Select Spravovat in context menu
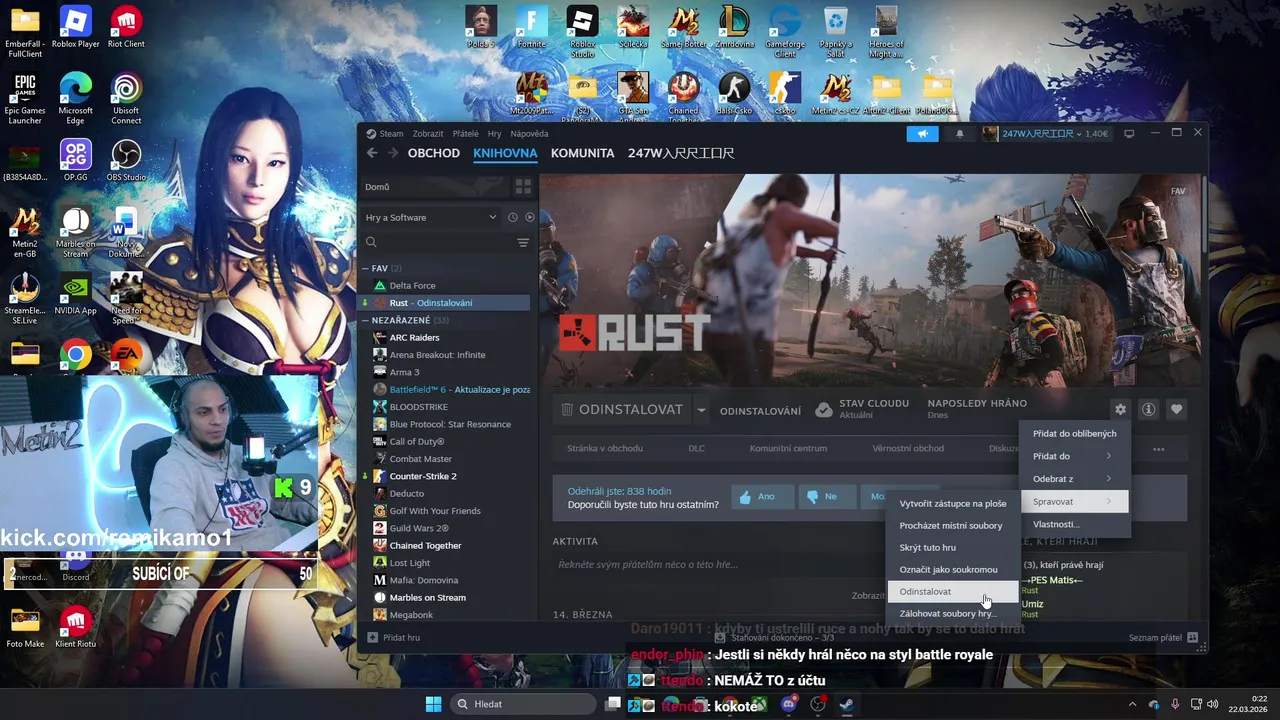The height and width of the screenshot is (720, 1280). tap(1074, 502)
